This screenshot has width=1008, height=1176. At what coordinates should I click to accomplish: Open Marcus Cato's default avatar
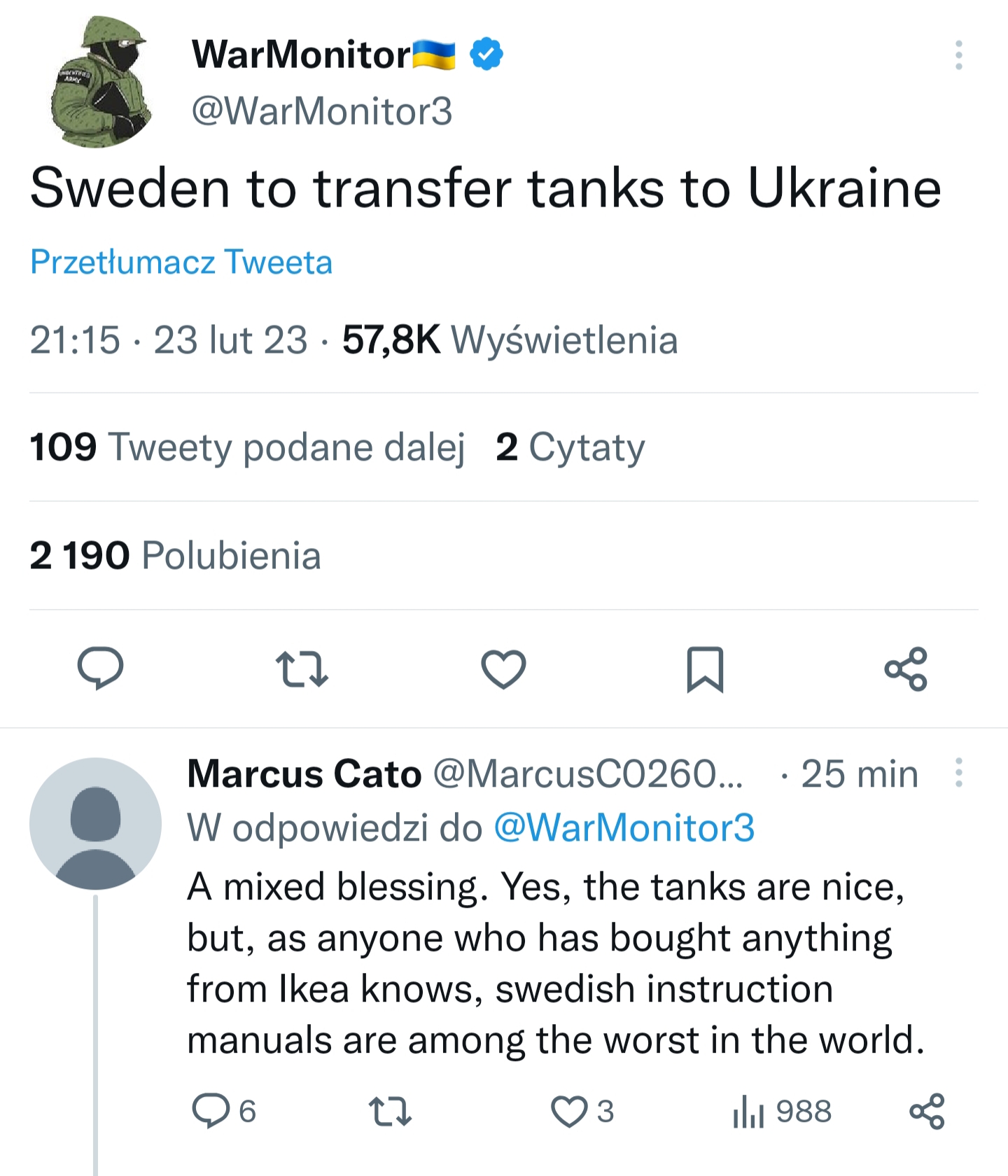coord(95,823)
